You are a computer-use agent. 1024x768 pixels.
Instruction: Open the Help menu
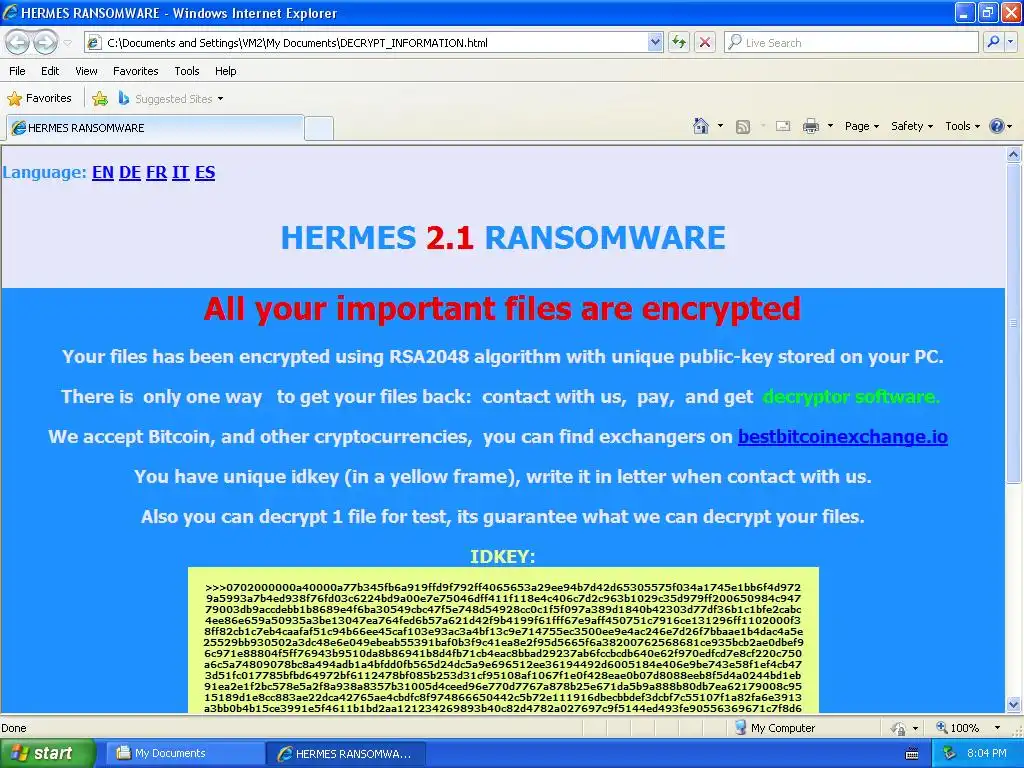tap(225, 71)
